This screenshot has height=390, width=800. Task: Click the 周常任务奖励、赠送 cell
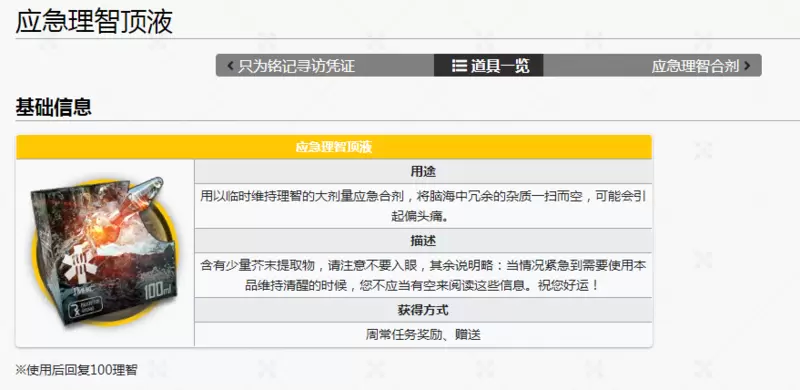tap(423, 334)
